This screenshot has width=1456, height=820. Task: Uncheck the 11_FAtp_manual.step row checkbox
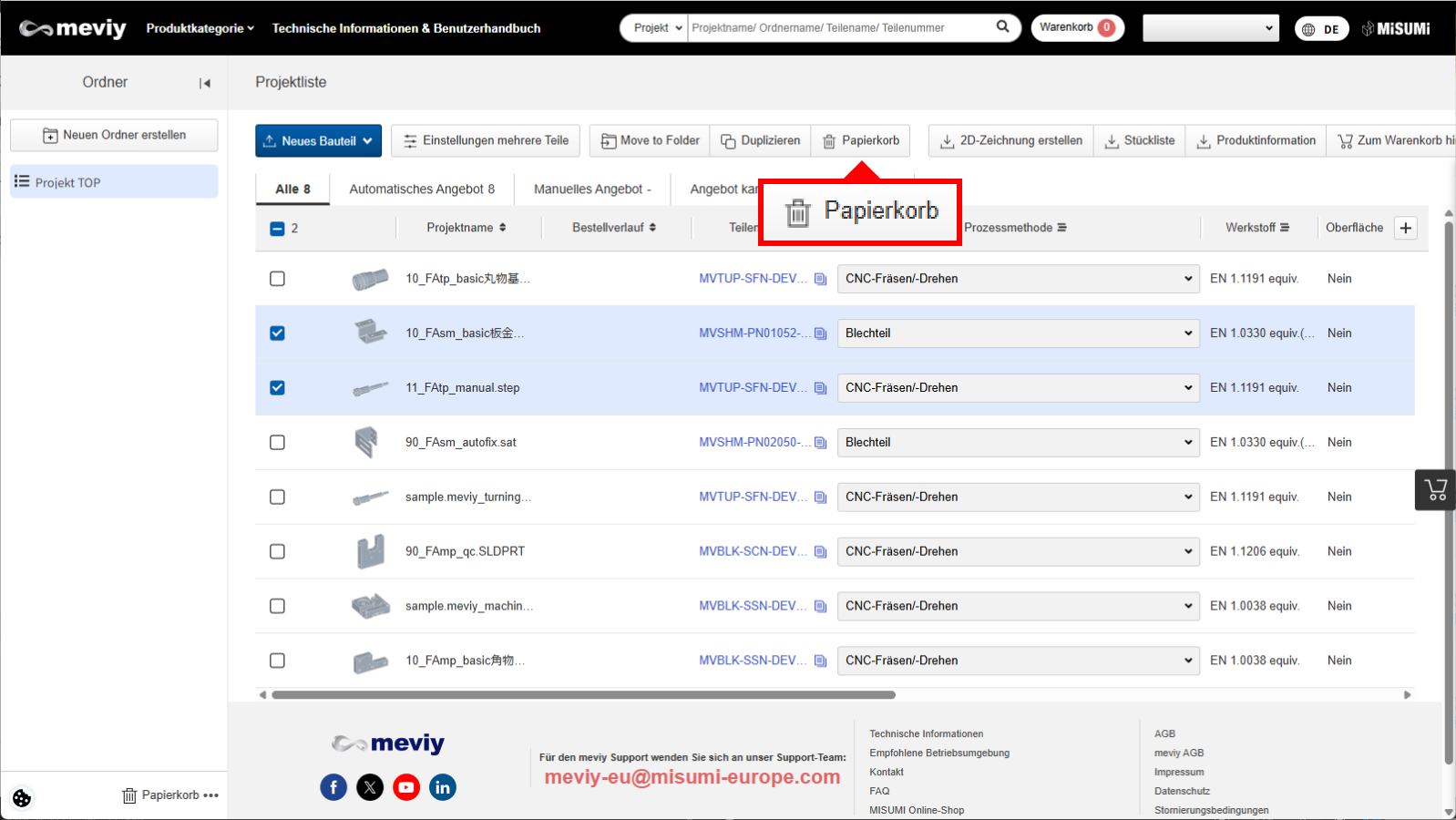pyautogui.click(x=278, y=388)
